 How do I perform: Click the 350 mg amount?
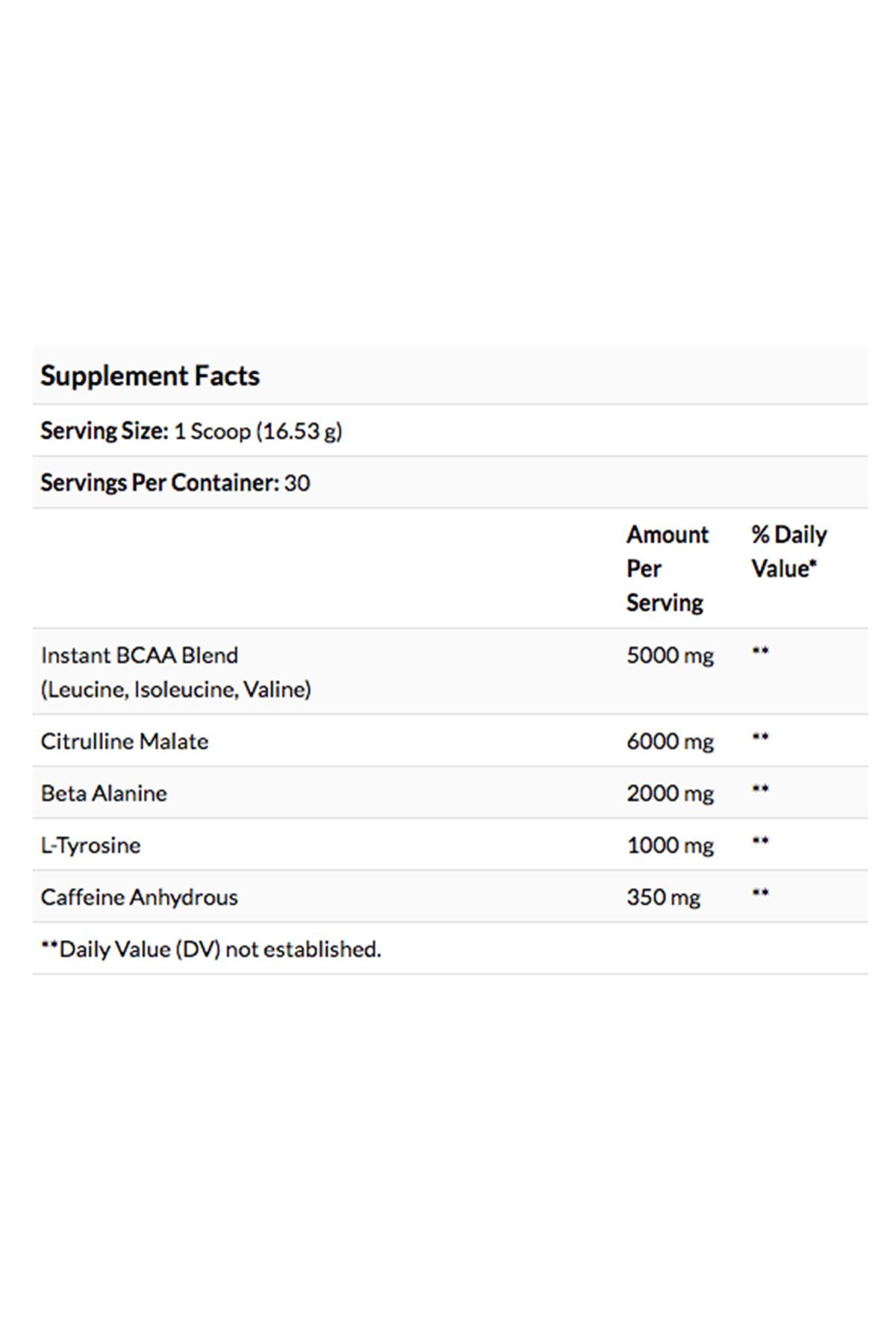pyautogui.click(x=663, y=897)
